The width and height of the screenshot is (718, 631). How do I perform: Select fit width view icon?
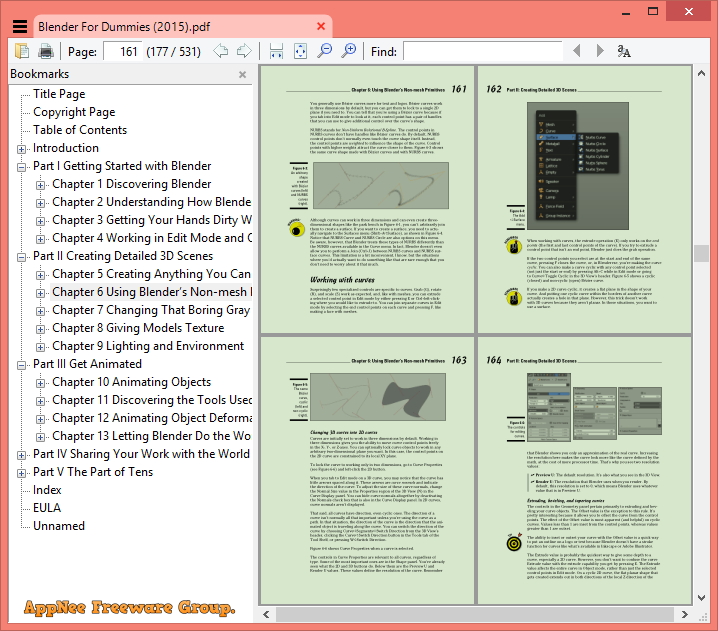pos(276,51)
